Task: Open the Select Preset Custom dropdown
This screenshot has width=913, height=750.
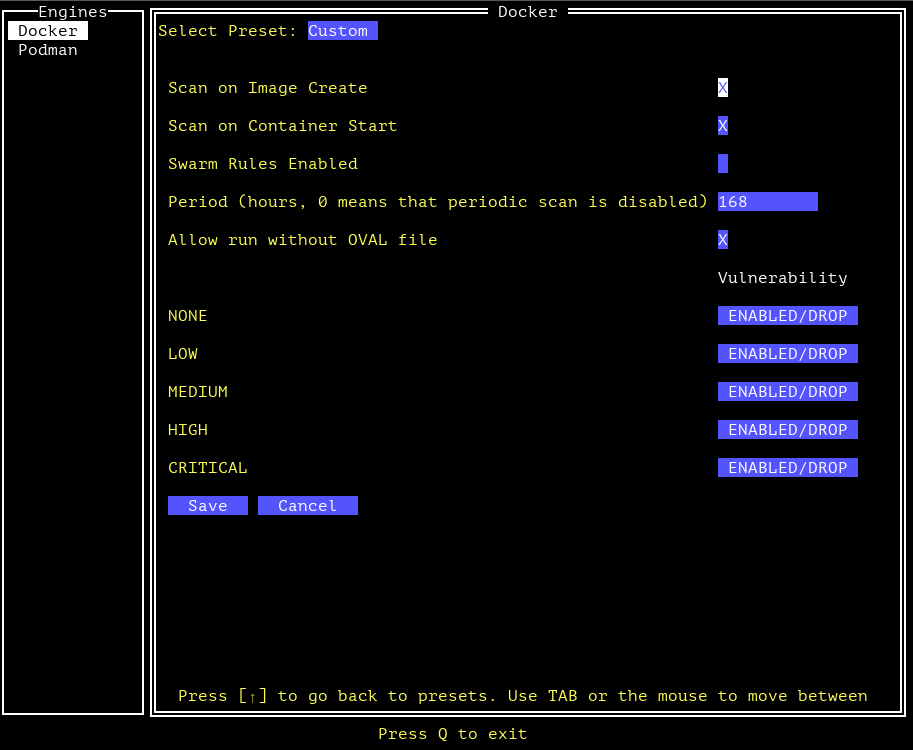Action: [342, 31]
